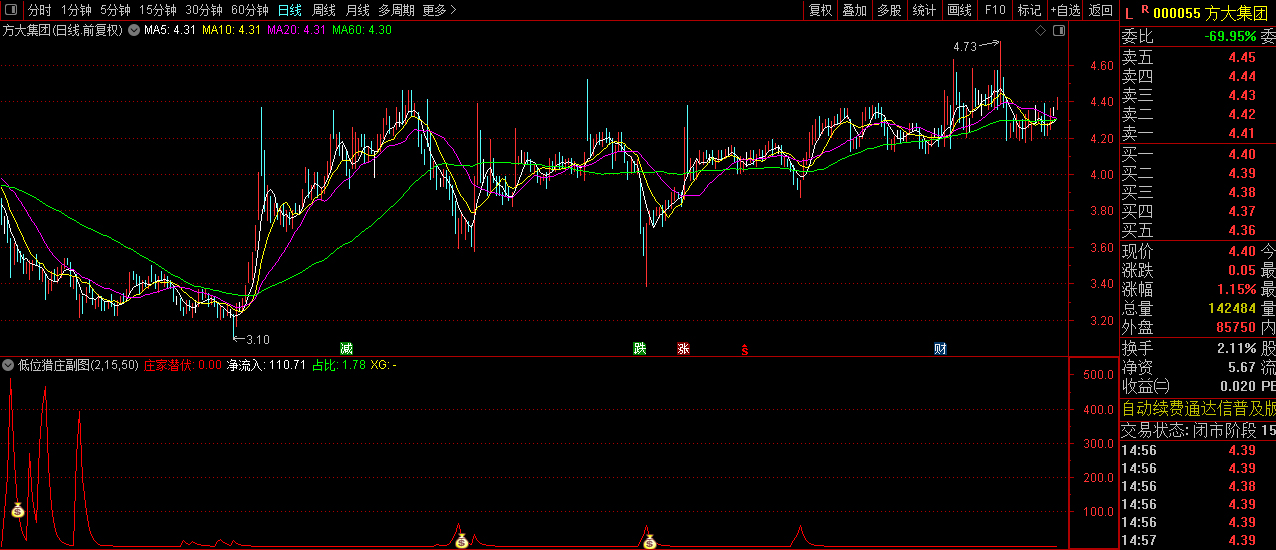
Task: Expand the 更多 periods menu
Action: tap(439, 10)
